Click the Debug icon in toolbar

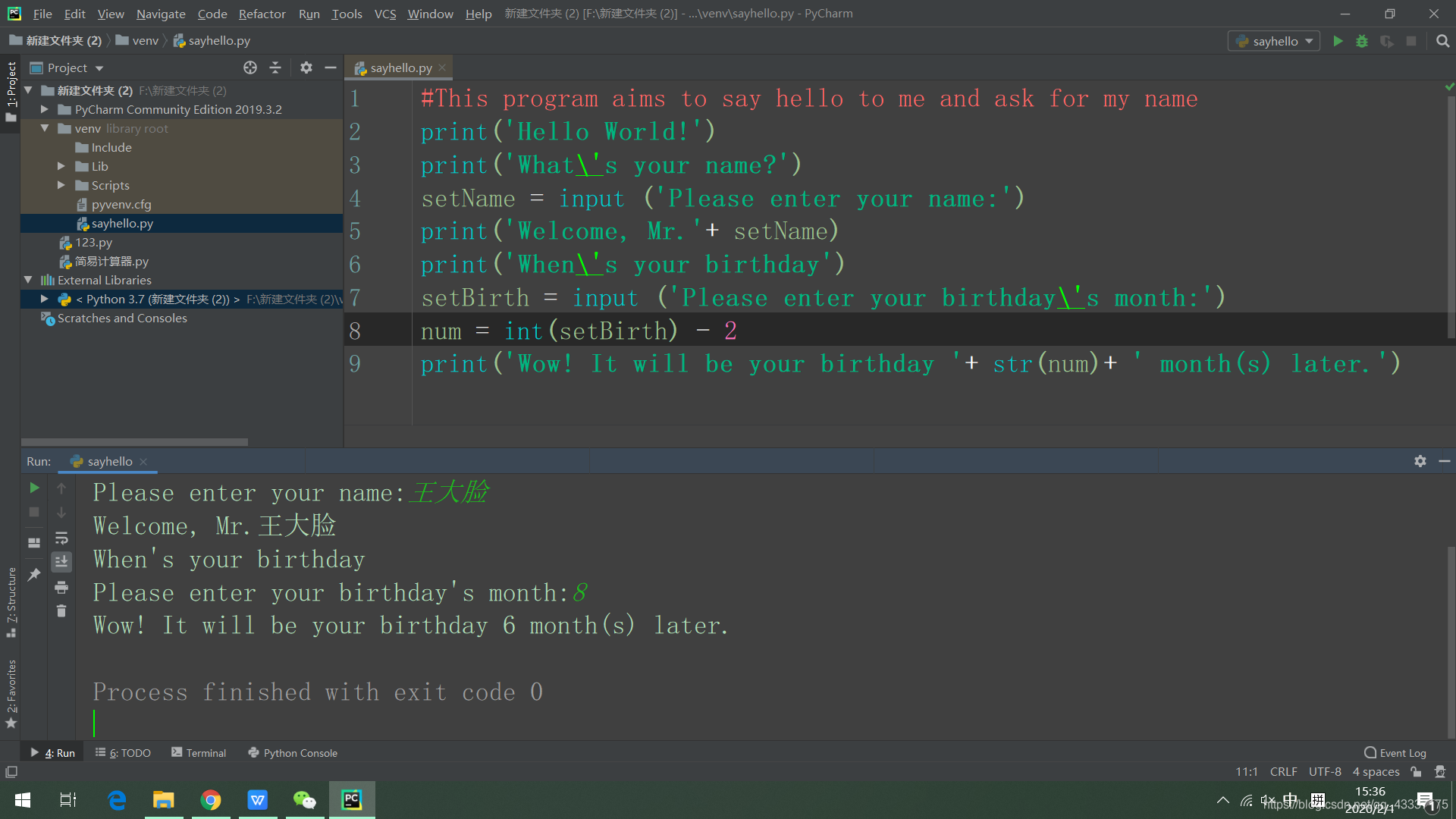coord(1362,40)
